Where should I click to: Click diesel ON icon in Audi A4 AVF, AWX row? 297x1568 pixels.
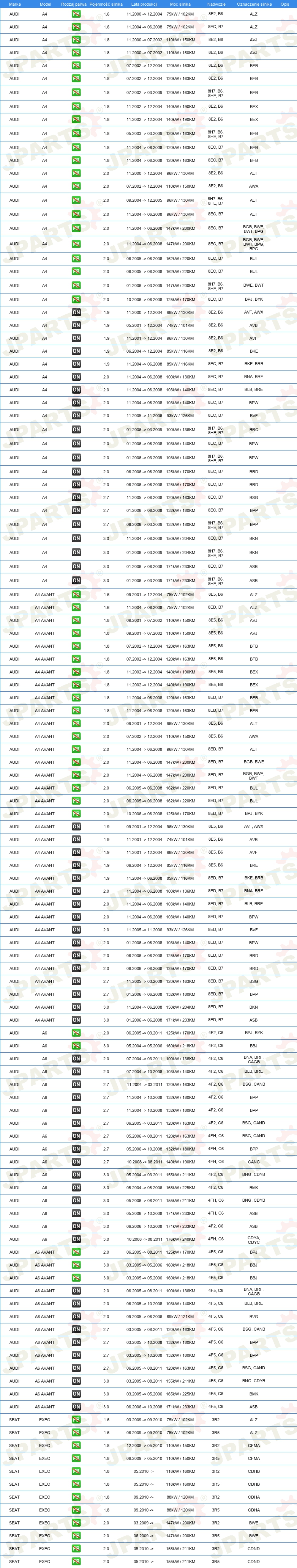[x=76, y=312]
